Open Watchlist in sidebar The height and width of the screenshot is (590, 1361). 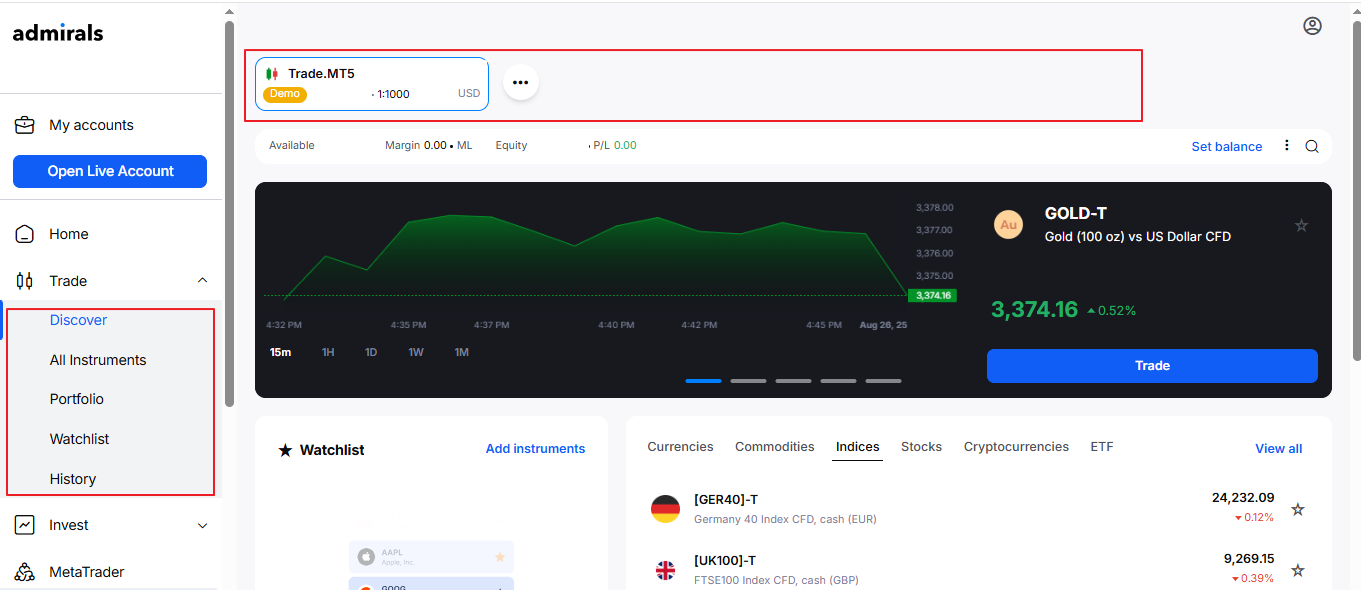pos(79,439)
